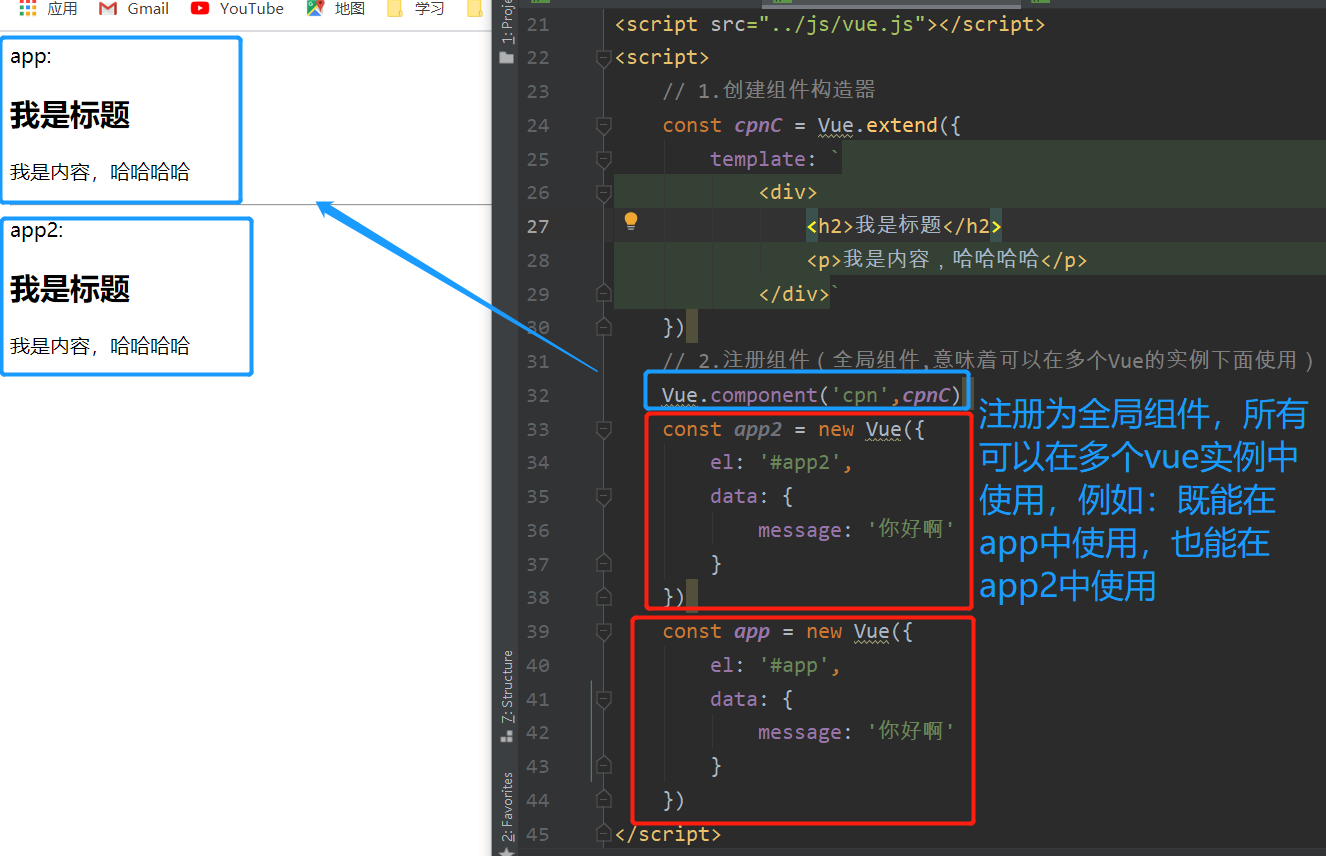Click the '你好啊' string on line 42
1326x856 pixels.
point(910,732)
